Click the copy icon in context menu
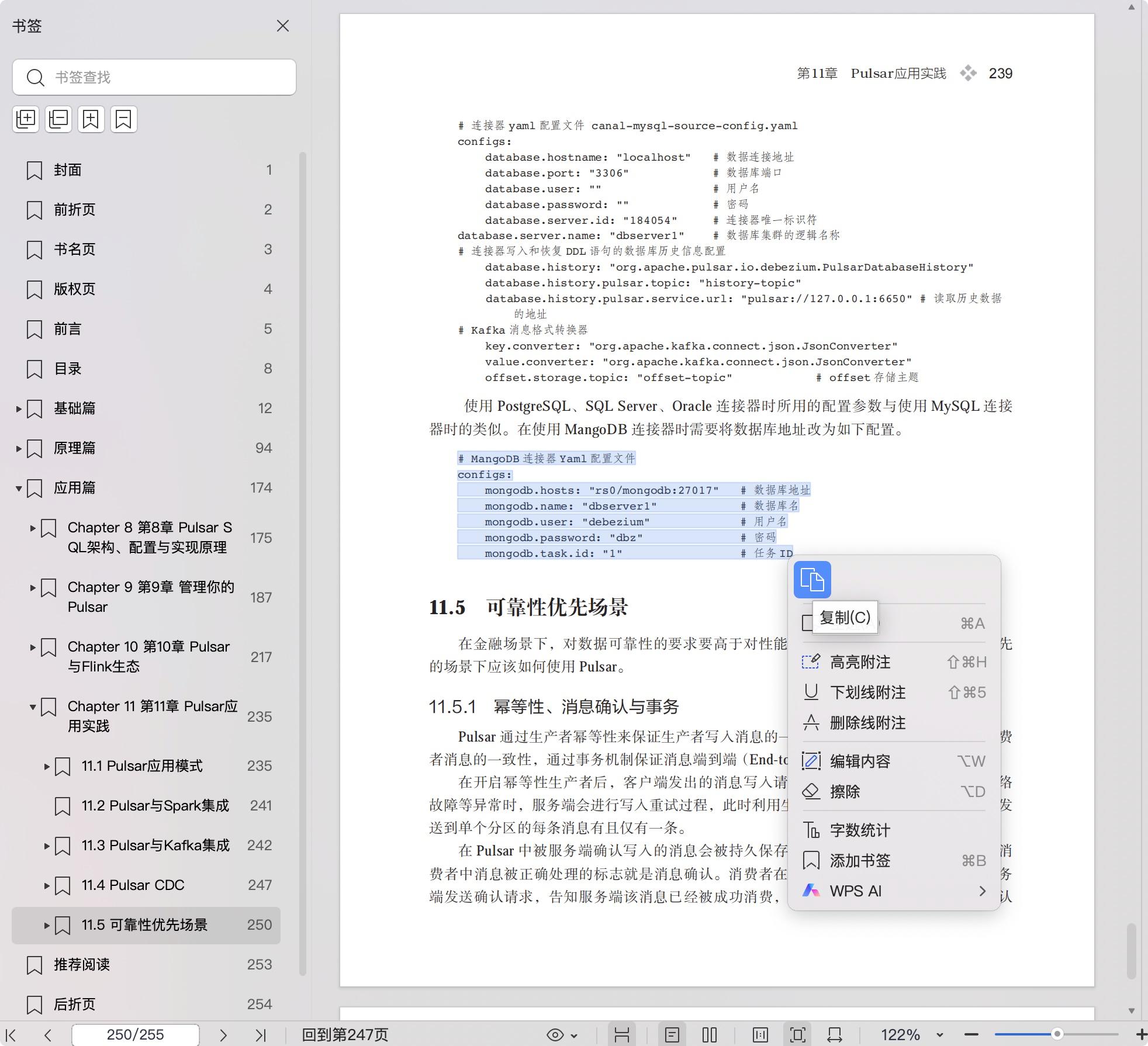1148x1046 pixels. pyautogui.click(x=812, y=580)
